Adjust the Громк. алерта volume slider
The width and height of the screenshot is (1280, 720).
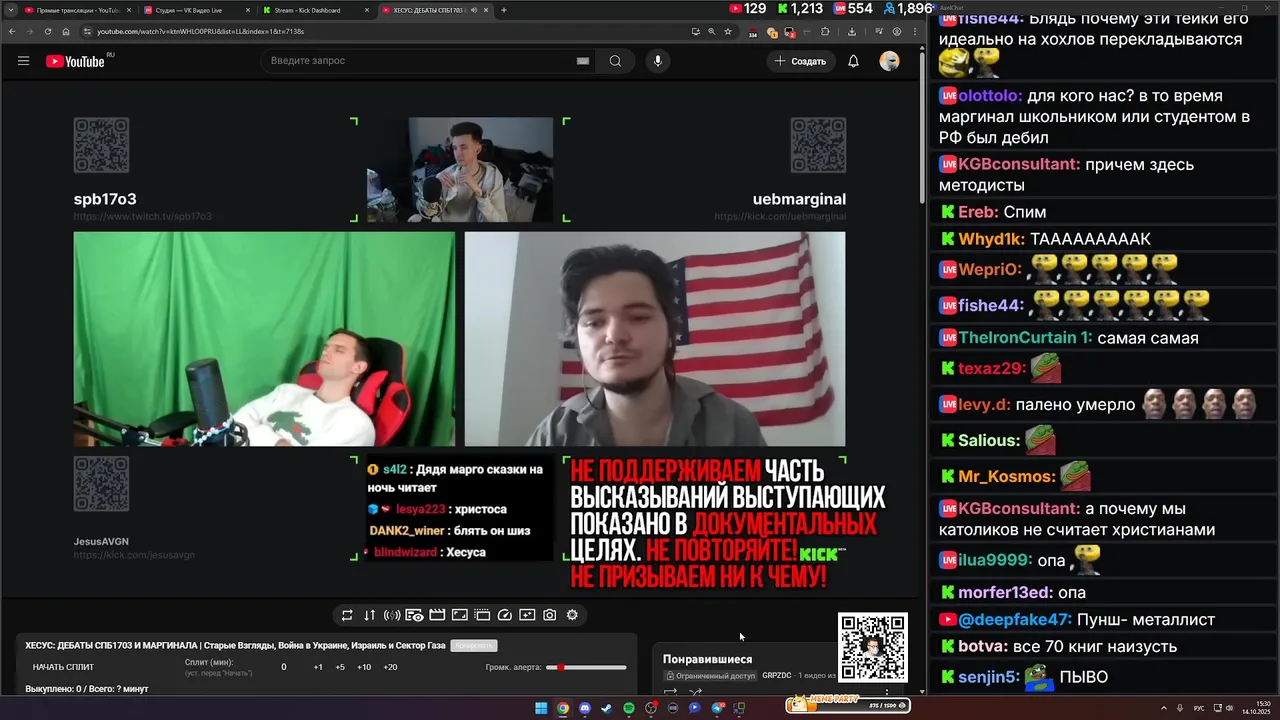coord(586,667)
